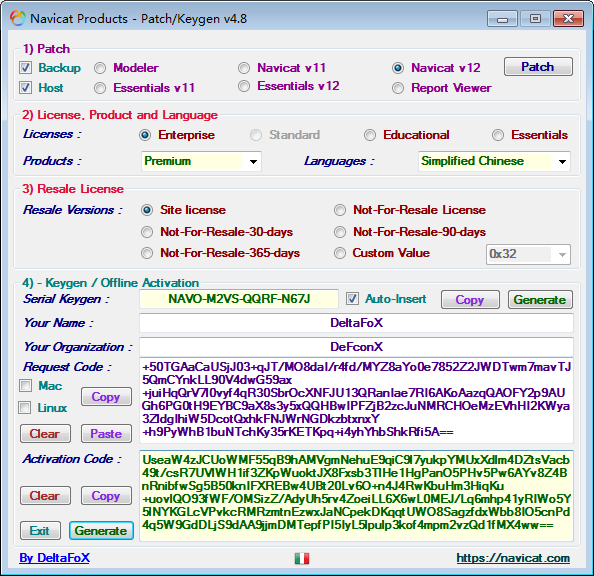This screenshot has height=576, width=594.
Task: Minimize the Patch/Keygen window
Action: pyautogui.click(x=502, y=19)
